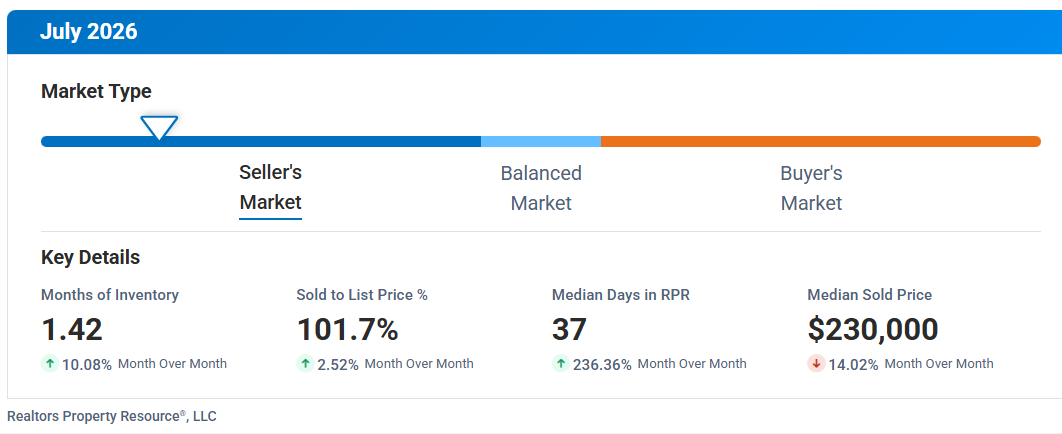This screenshot has height=434, width=1062.
Task: Click the Key Details heading
Action: (x=91, y=257)
